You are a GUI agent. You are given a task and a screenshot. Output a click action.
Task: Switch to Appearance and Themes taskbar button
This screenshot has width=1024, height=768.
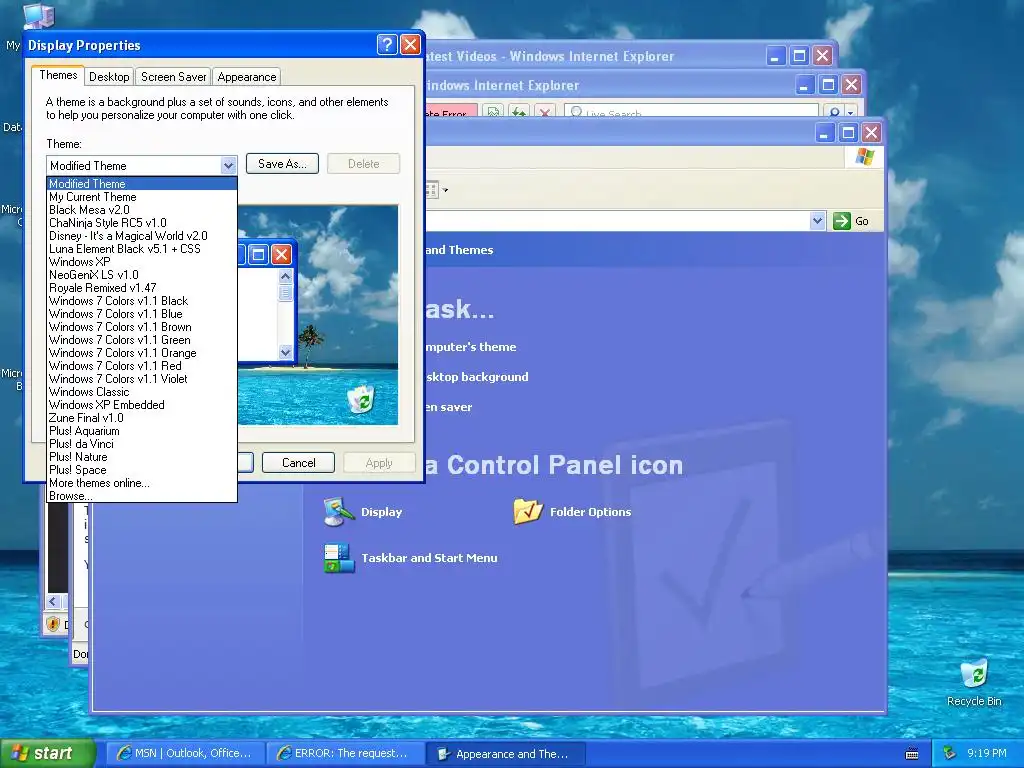[x=505, y=754]
